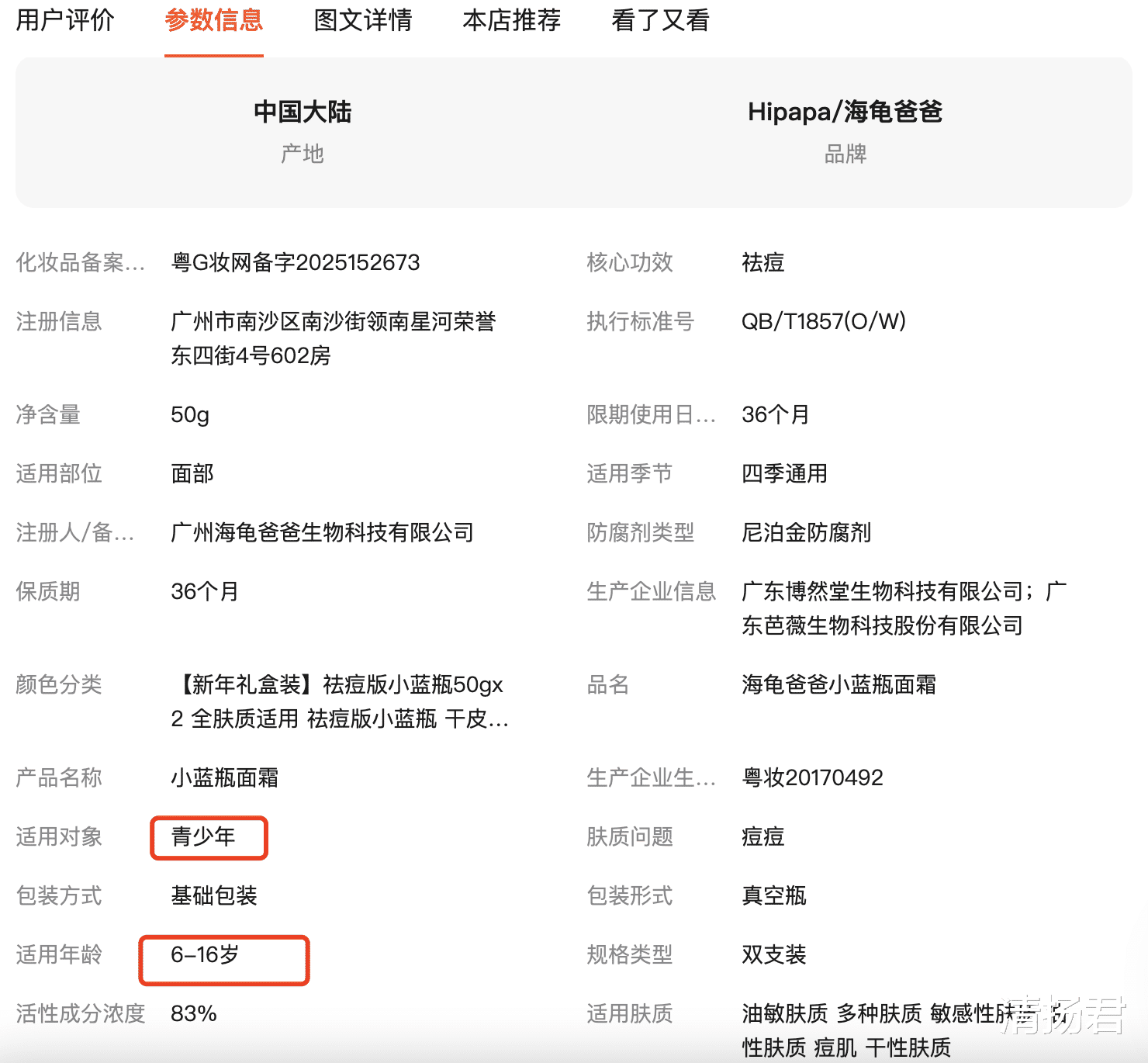The image size is (1148, 1063).
Task: Click the 活性成分浓度 label
Action: (81, 1013)
